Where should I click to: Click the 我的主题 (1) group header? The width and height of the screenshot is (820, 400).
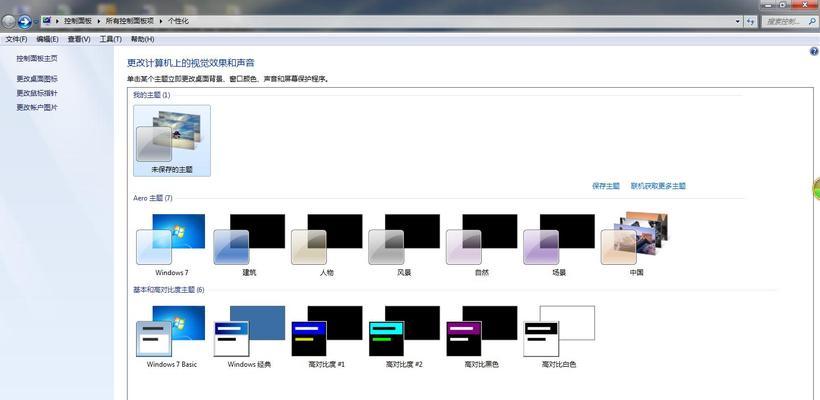pyautogui.click(x=152, y=95)
